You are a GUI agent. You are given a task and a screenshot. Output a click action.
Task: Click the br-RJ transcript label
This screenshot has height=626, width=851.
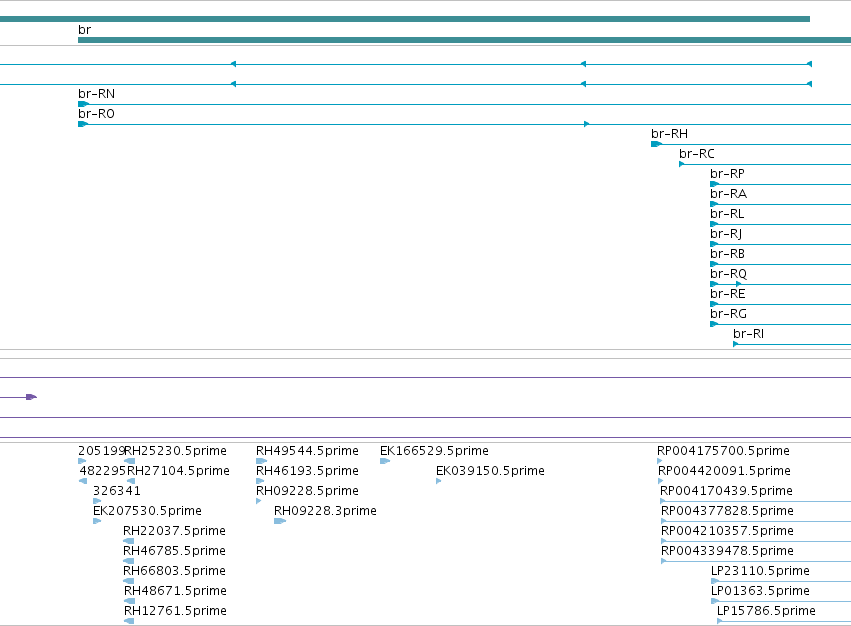click(x=726, y=234)
